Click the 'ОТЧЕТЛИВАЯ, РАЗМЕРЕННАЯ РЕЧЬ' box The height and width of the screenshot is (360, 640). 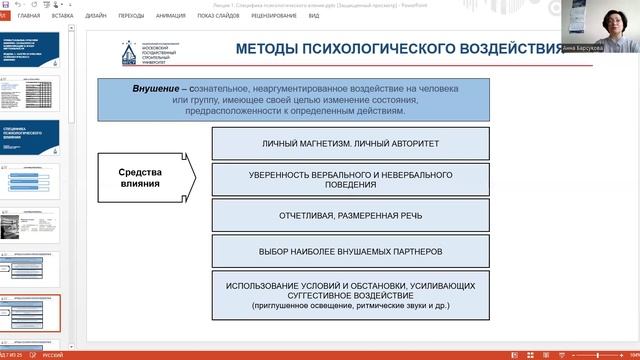coord(351,216)
